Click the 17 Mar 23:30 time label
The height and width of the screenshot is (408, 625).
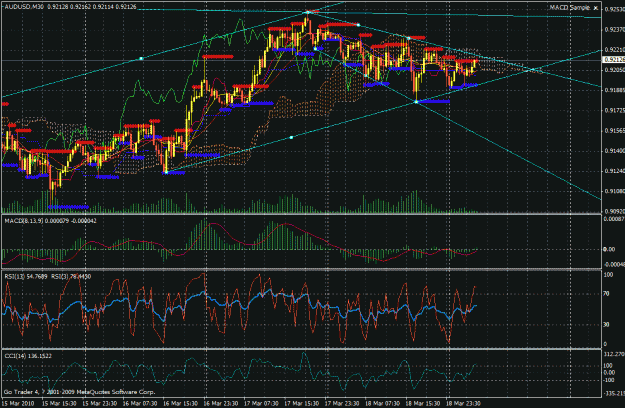(342, 403)
